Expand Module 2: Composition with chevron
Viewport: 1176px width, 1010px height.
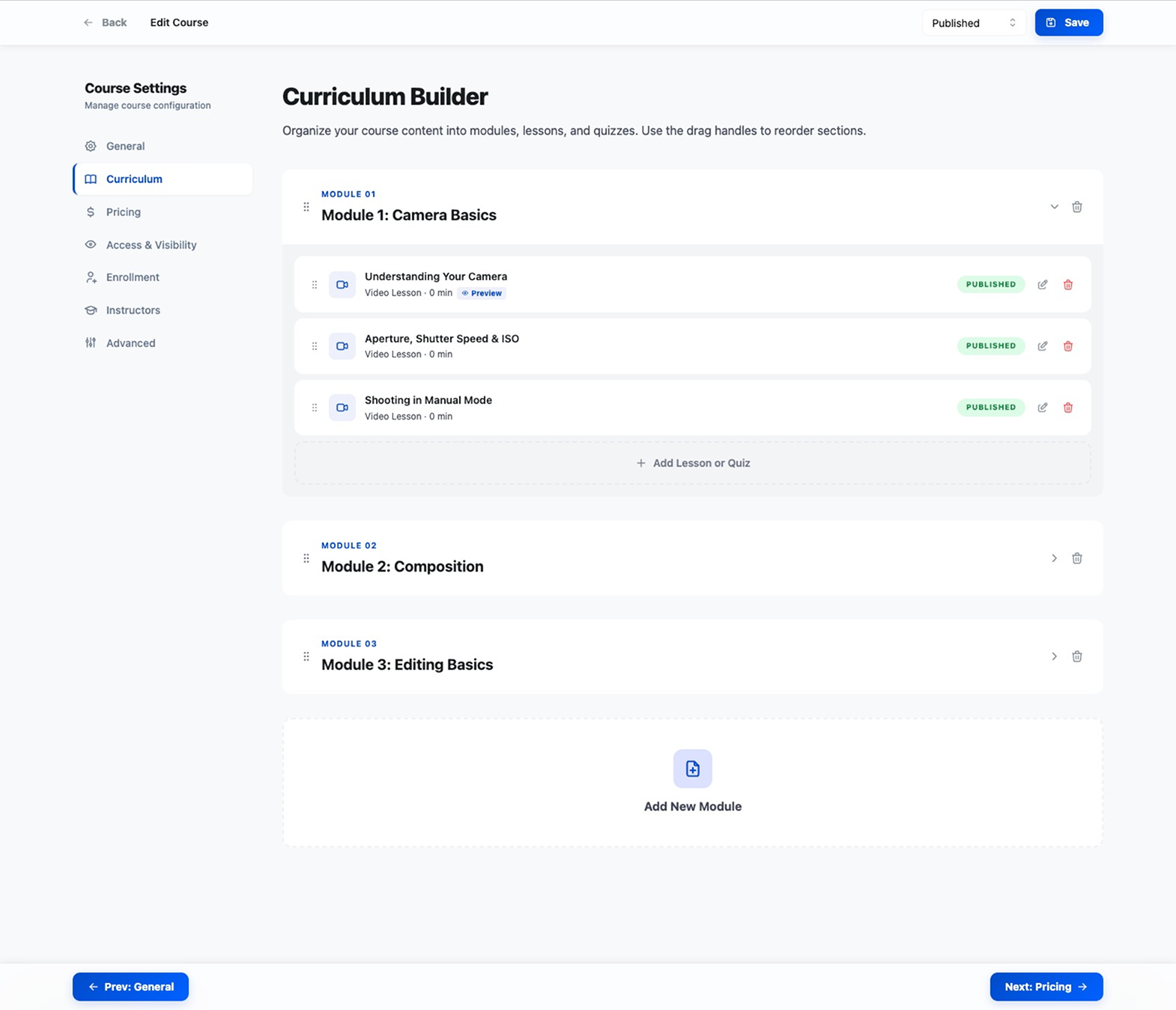tap(1054, 558)
